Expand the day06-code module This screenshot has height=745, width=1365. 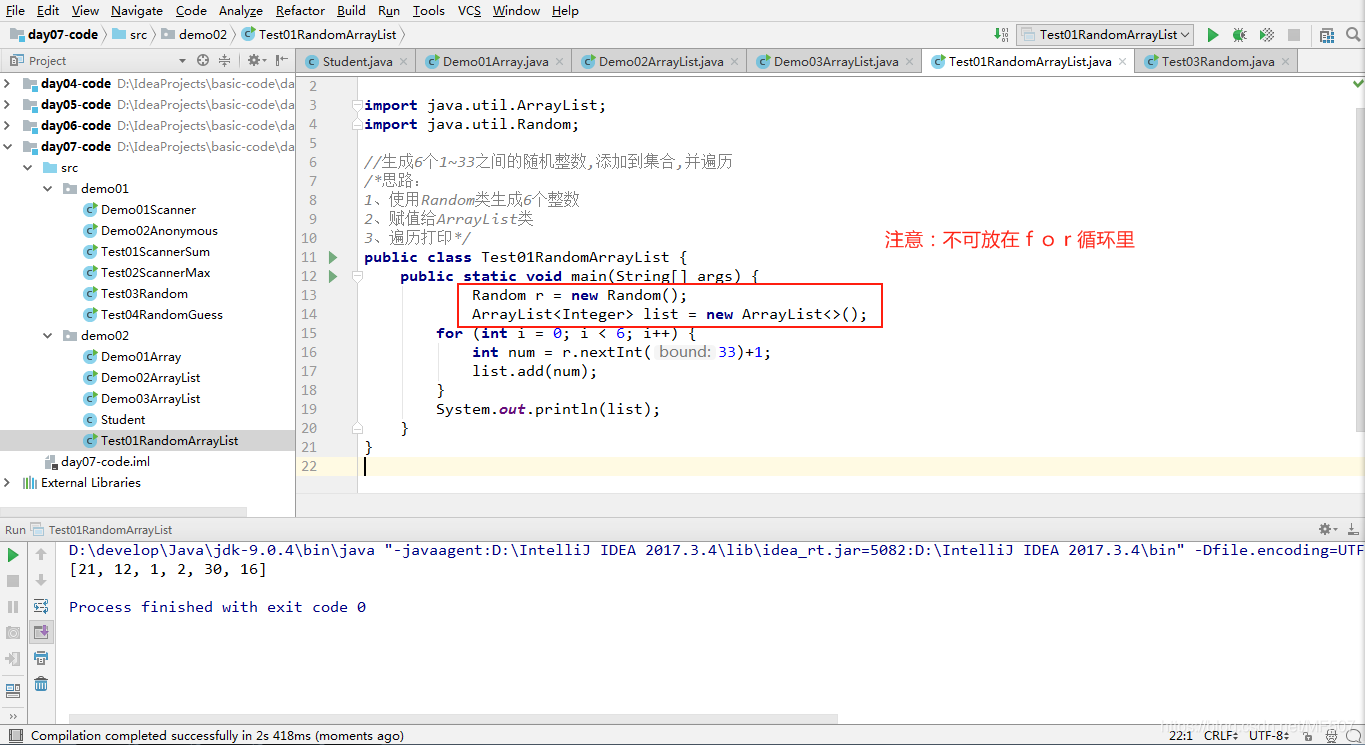(x=7, y=126)
